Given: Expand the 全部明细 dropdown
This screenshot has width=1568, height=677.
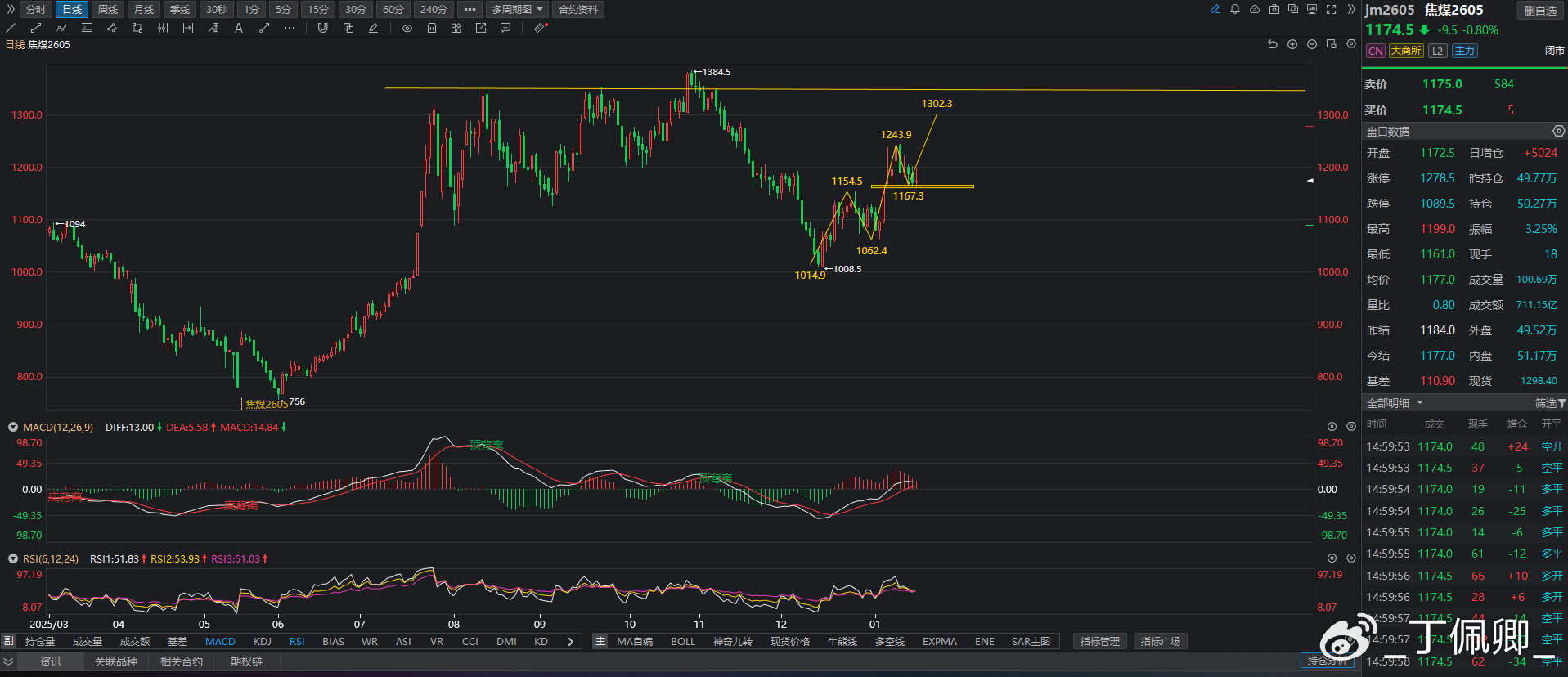Looking at the screenshot, I should click(1395, 403).
